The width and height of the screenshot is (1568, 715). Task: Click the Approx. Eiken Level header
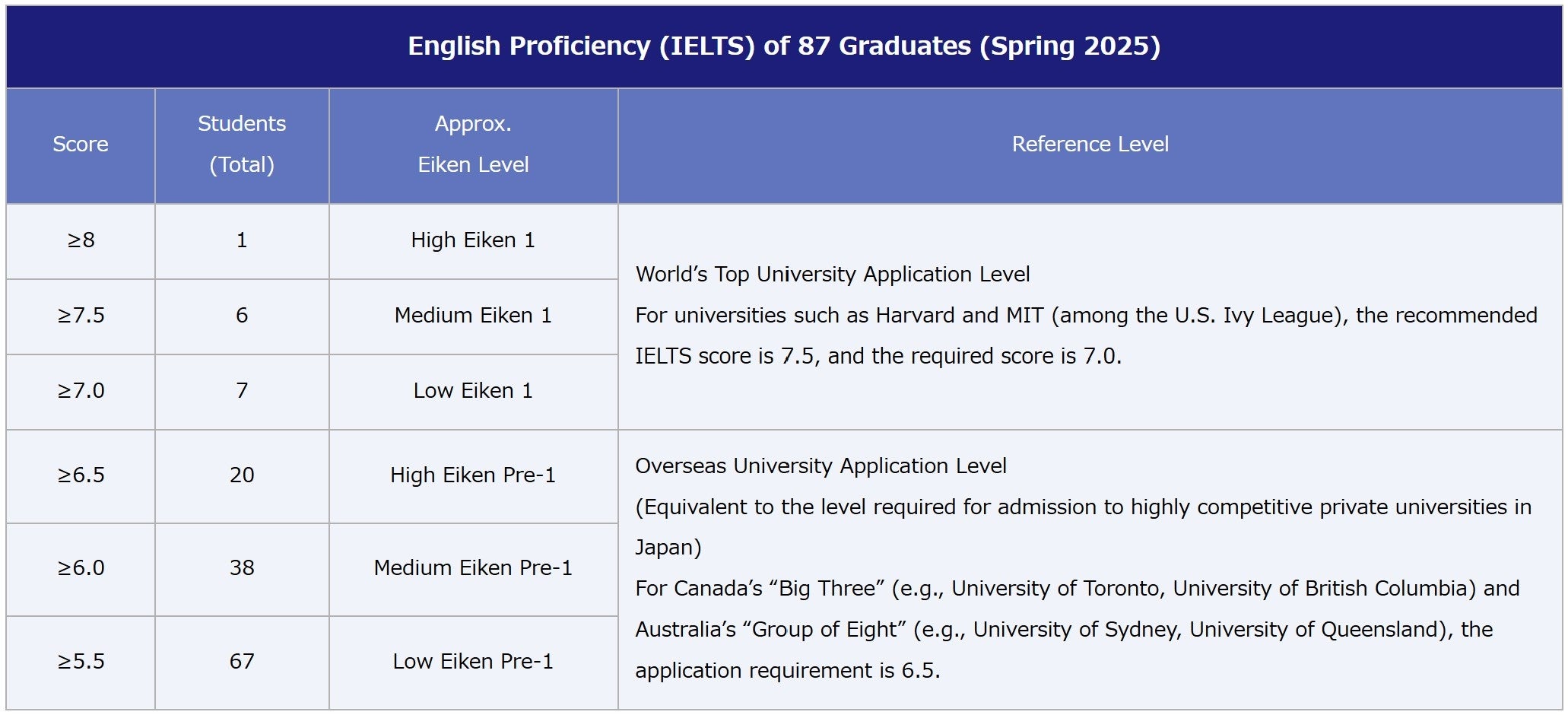[x=473, y=145]
